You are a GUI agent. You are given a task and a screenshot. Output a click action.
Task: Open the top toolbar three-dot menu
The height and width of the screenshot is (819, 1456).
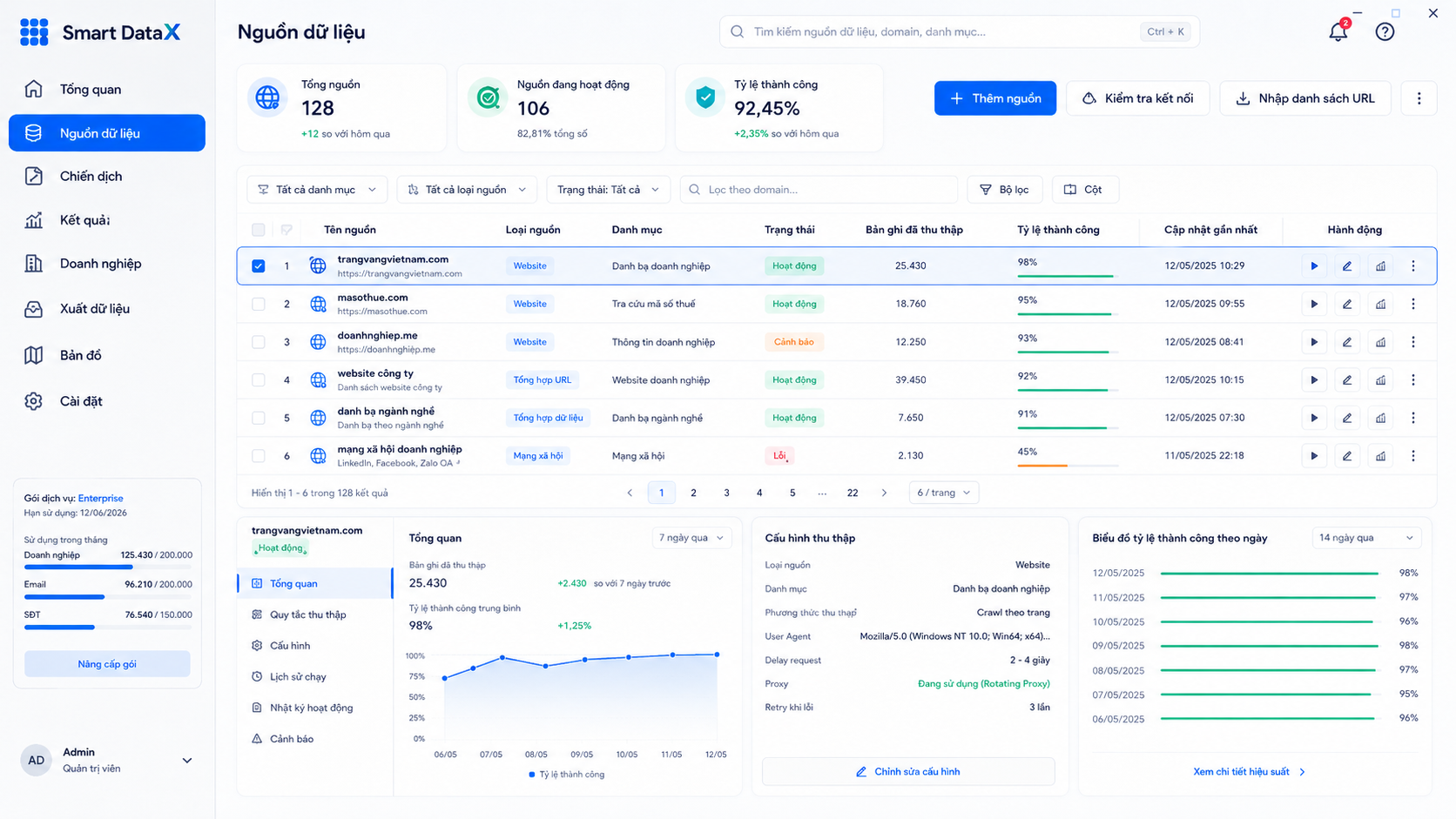point(1419,98)
